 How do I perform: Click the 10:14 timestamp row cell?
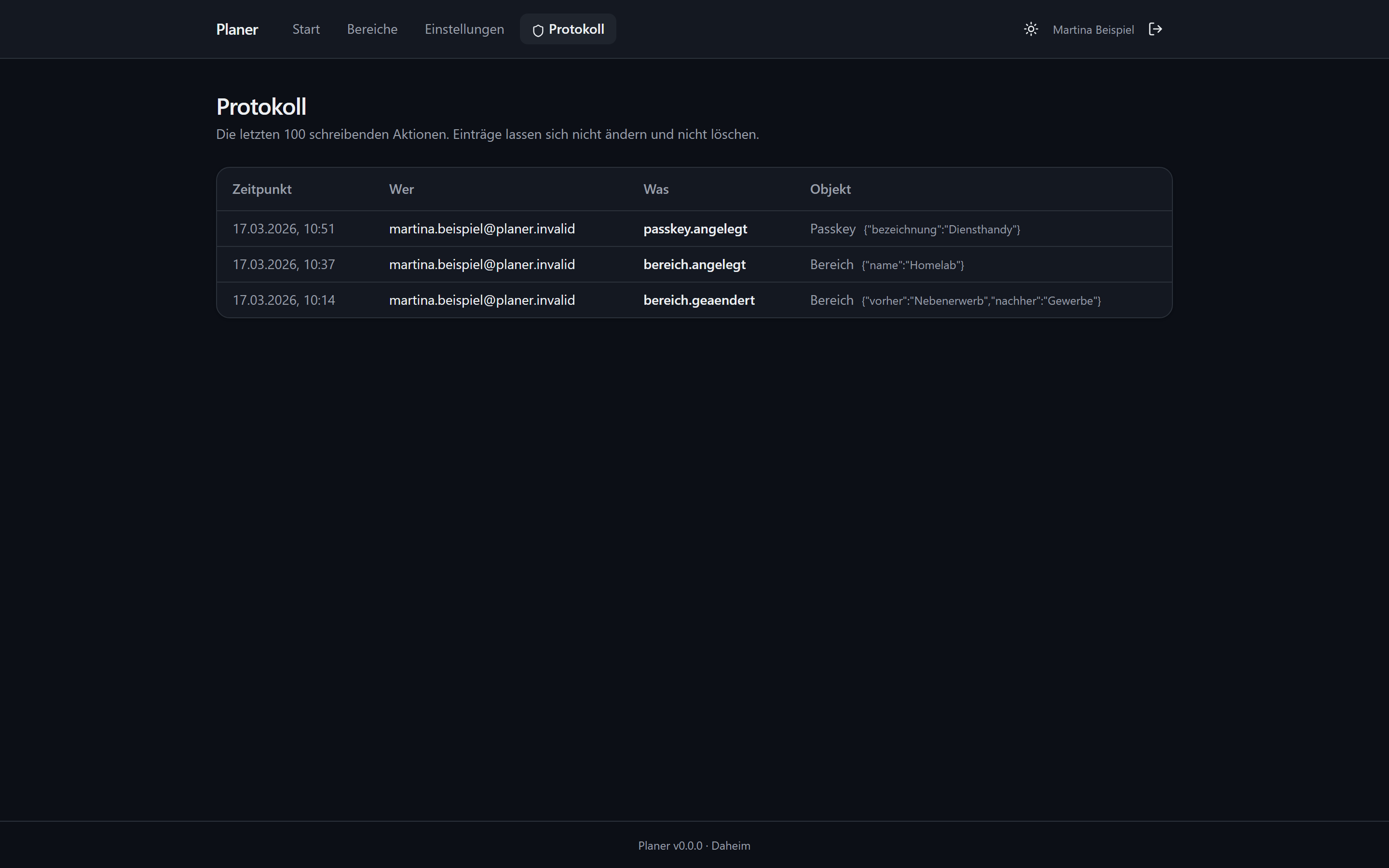point(284,299)
